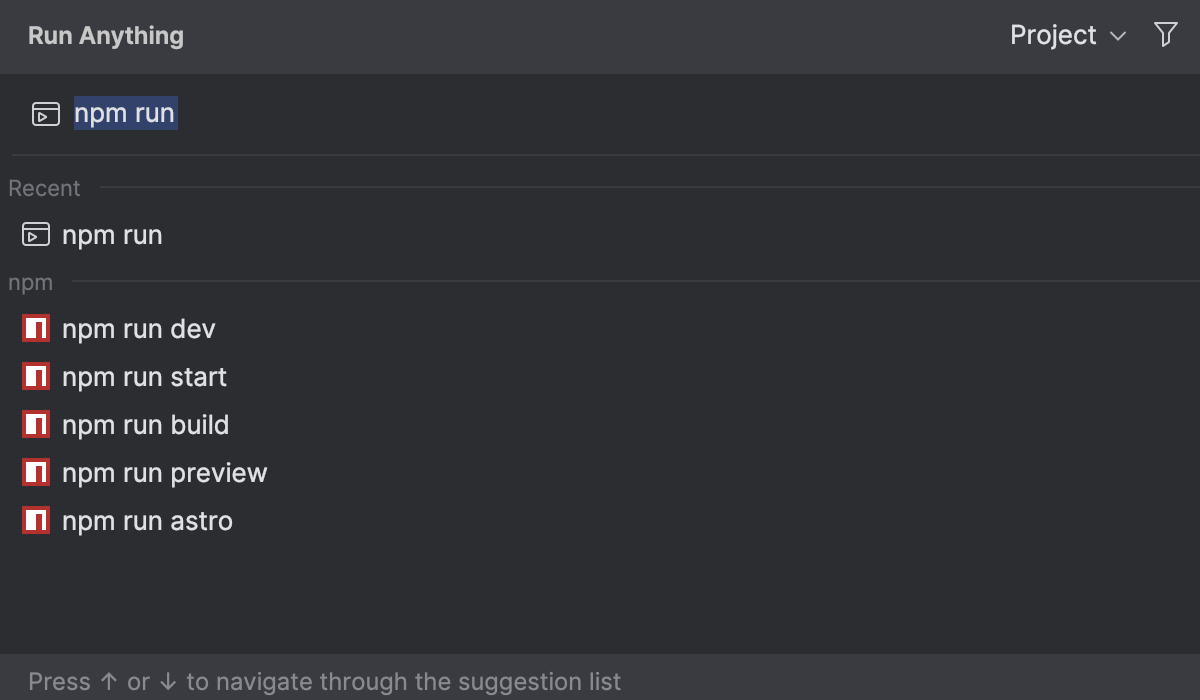Image resolution: width=1200 pixels, height=700 pixels.
Task: Click the npm icon next to 'npm run start'
Action: click(x=35, y=376)
